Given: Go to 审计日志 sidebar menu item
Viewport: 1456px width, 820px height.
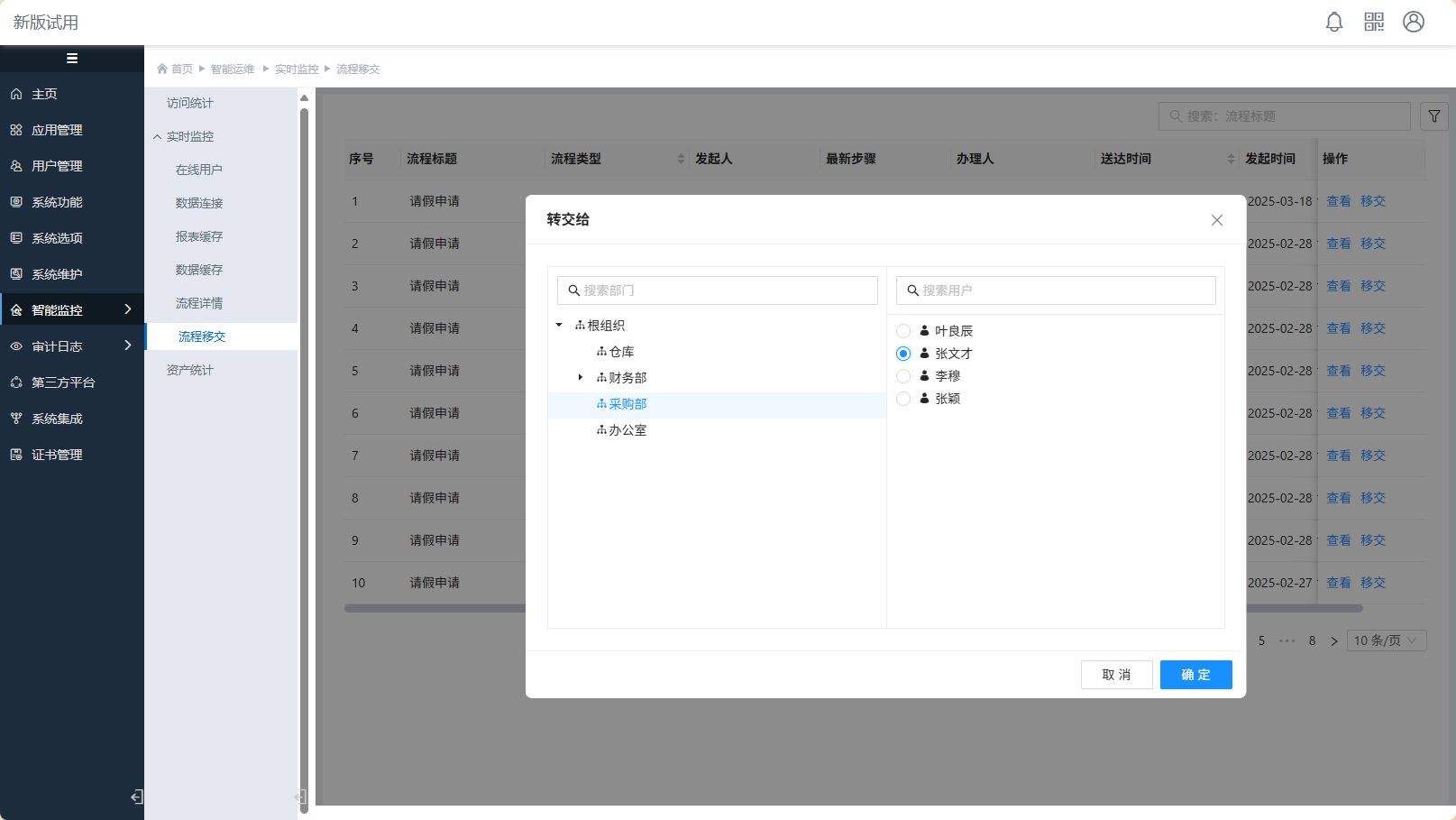Looking at the screenshot, I should pyautogui.click(x=57, y=346).
